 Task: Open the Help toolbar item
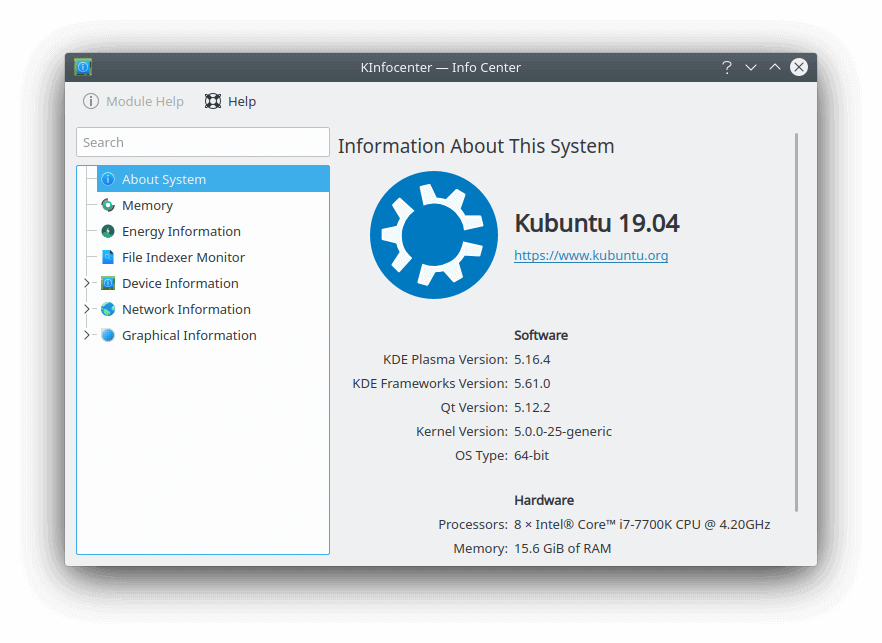click(x=230, y=101)
